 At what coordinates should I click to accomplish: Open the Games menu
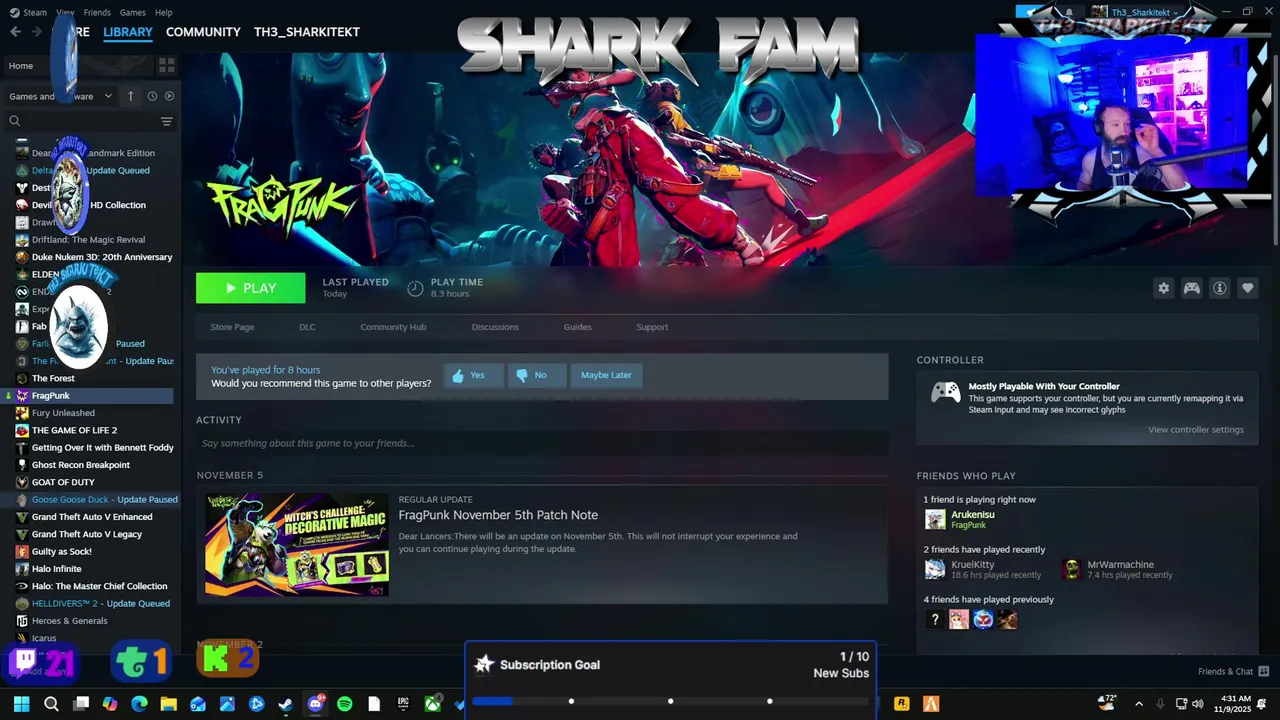[x=132, y=12]
